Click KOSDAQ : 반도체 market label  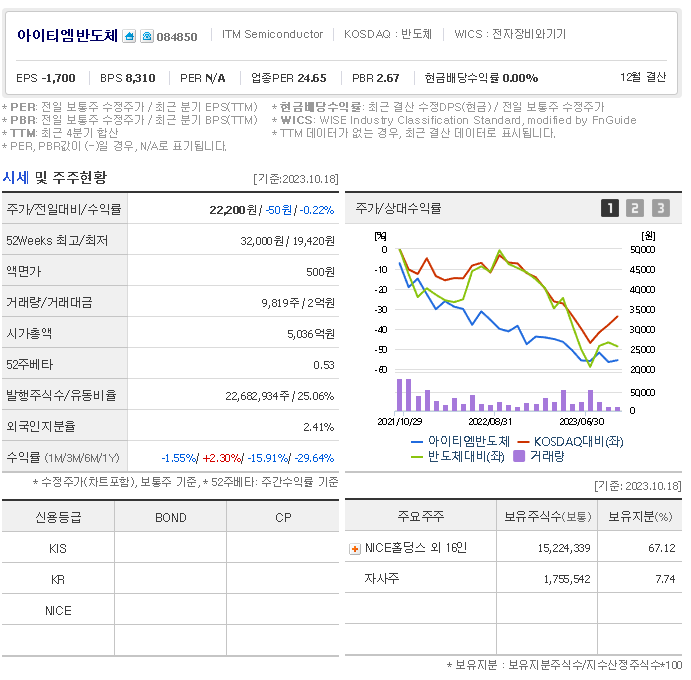click(x=388, y=34)
